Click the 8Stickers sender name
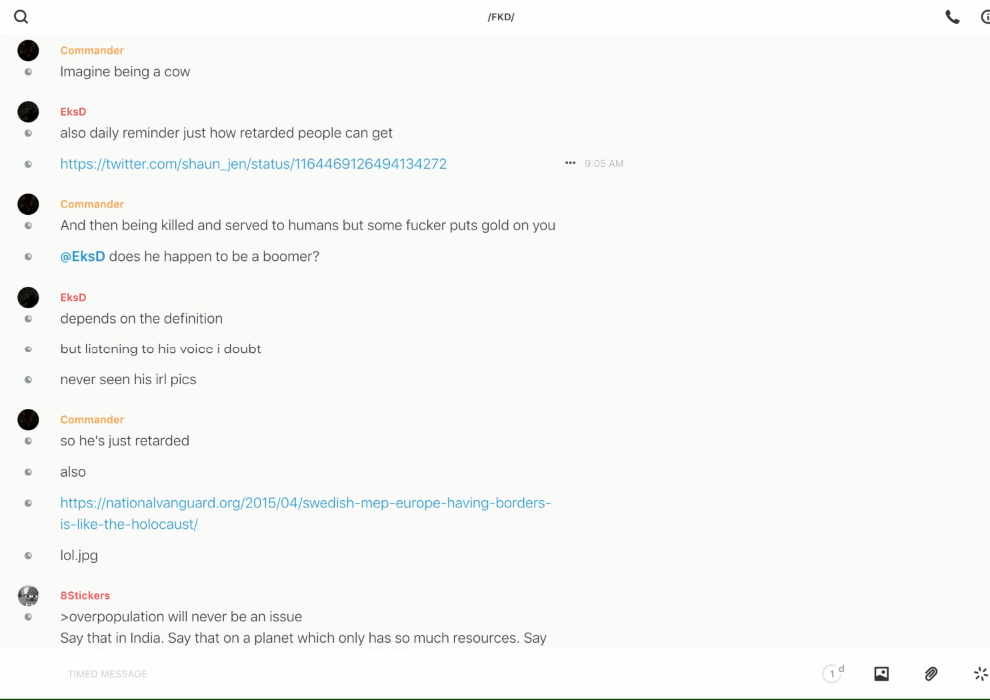 (x=85, y=595)
